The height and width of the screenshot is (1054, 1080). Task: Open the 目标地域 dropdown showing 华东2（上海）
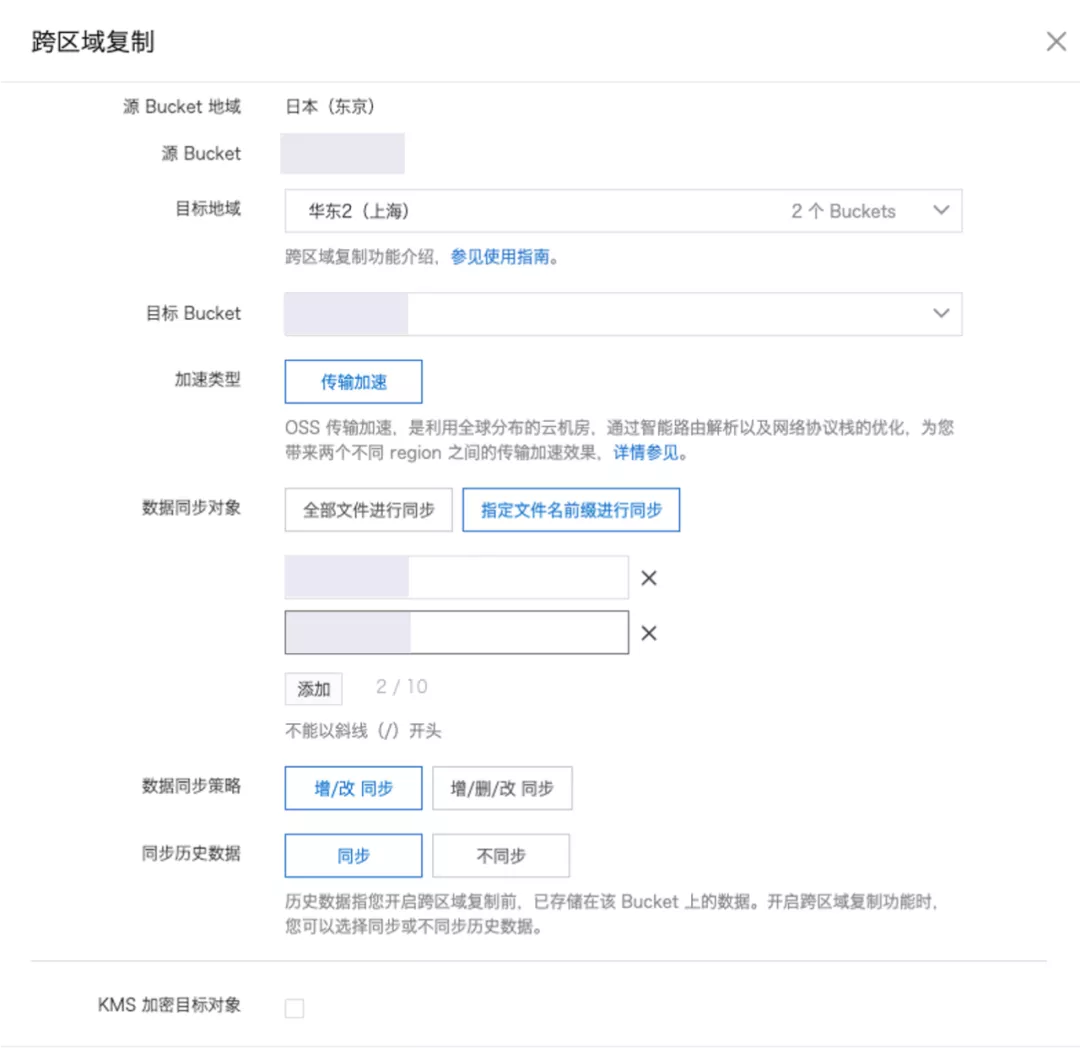pyautogui.click(x=623, y=211)
